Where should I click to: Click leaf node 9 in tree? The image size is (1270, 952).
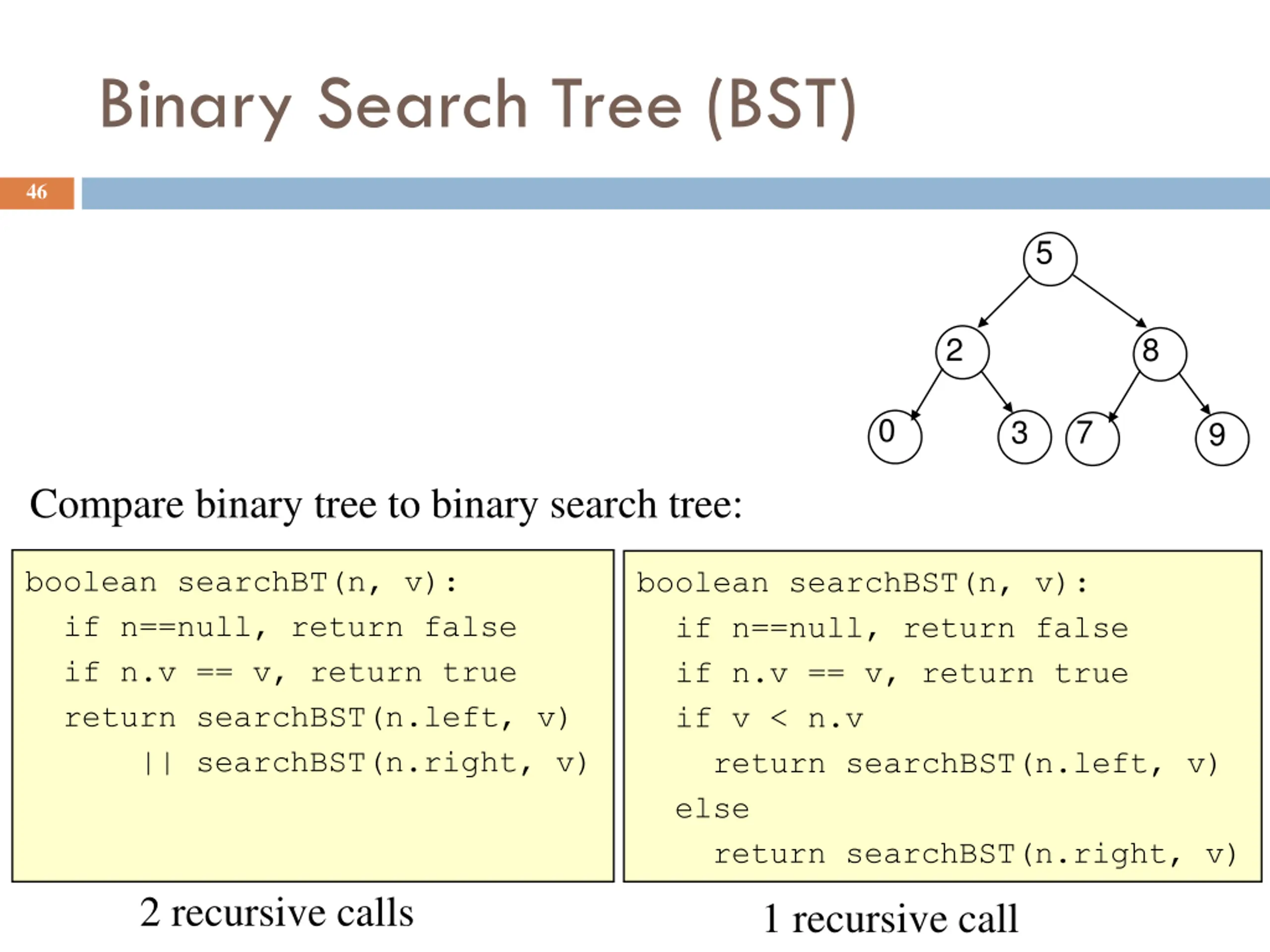pos(1221,439)
